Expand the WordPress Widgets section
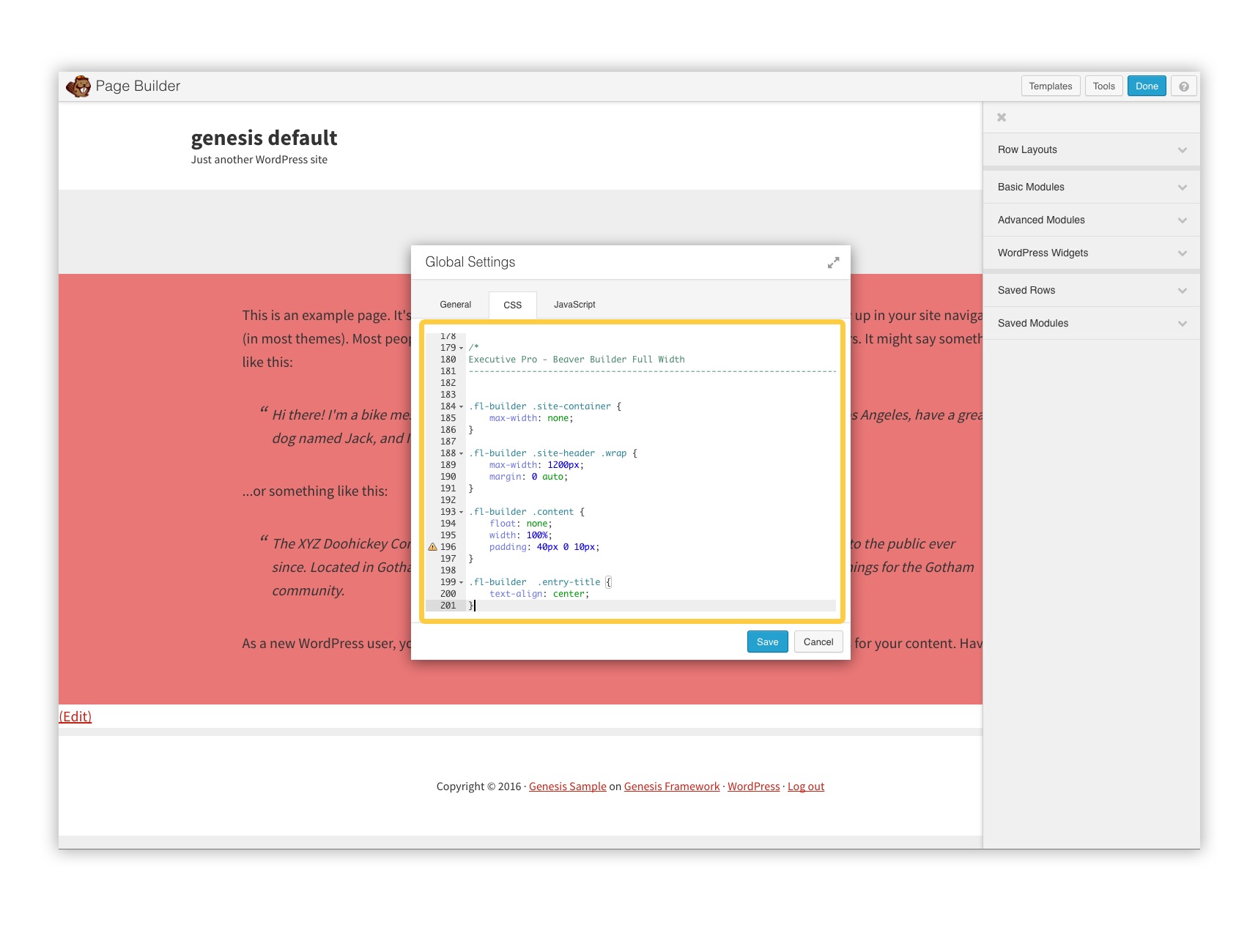This screenshot has width=1258, height=952. pyautogui.click(x=1091, y=253)
